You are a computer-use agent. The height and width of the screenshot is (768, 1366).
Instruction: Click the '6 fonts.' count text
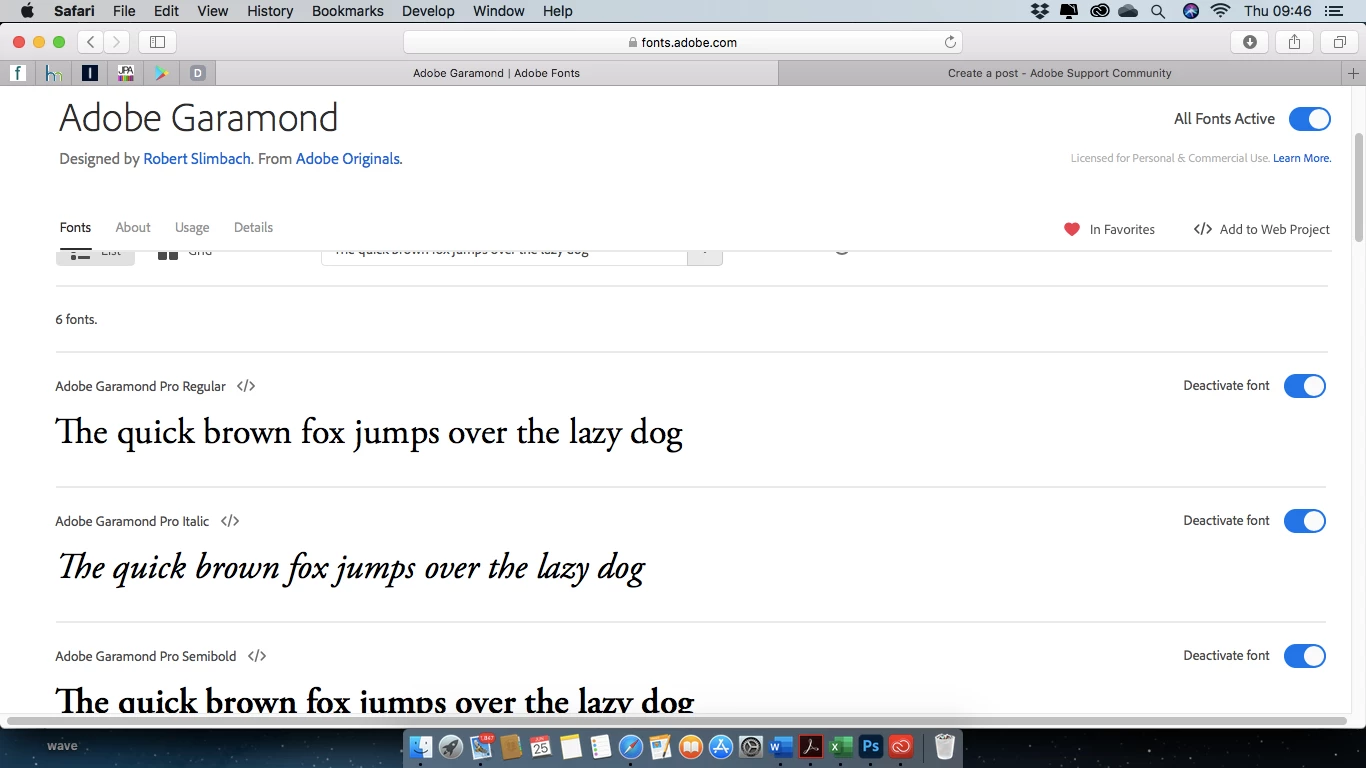(x=76, y=320)
